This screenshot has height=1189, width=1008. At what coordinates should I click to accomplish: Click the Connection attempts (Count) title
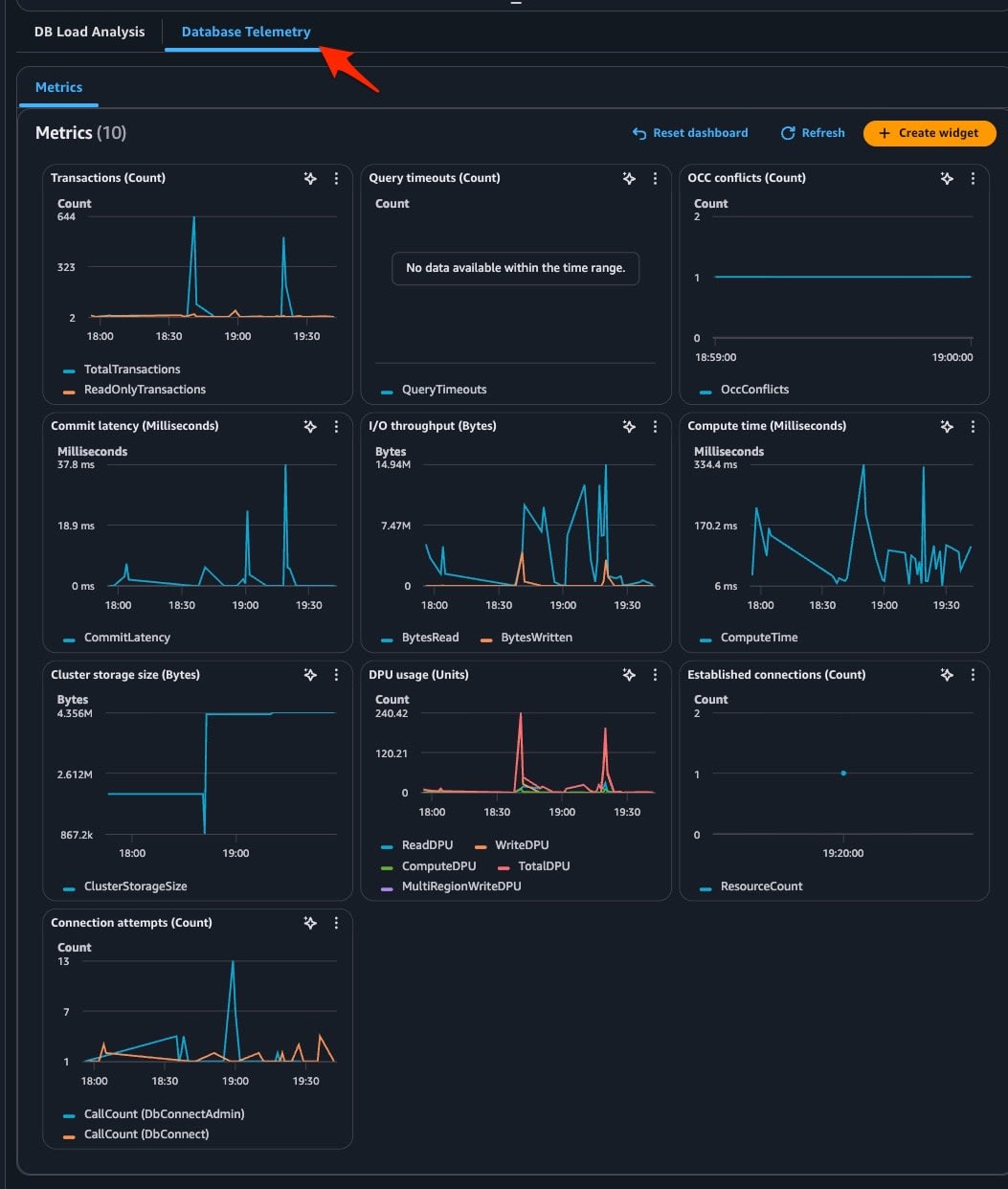131,923
